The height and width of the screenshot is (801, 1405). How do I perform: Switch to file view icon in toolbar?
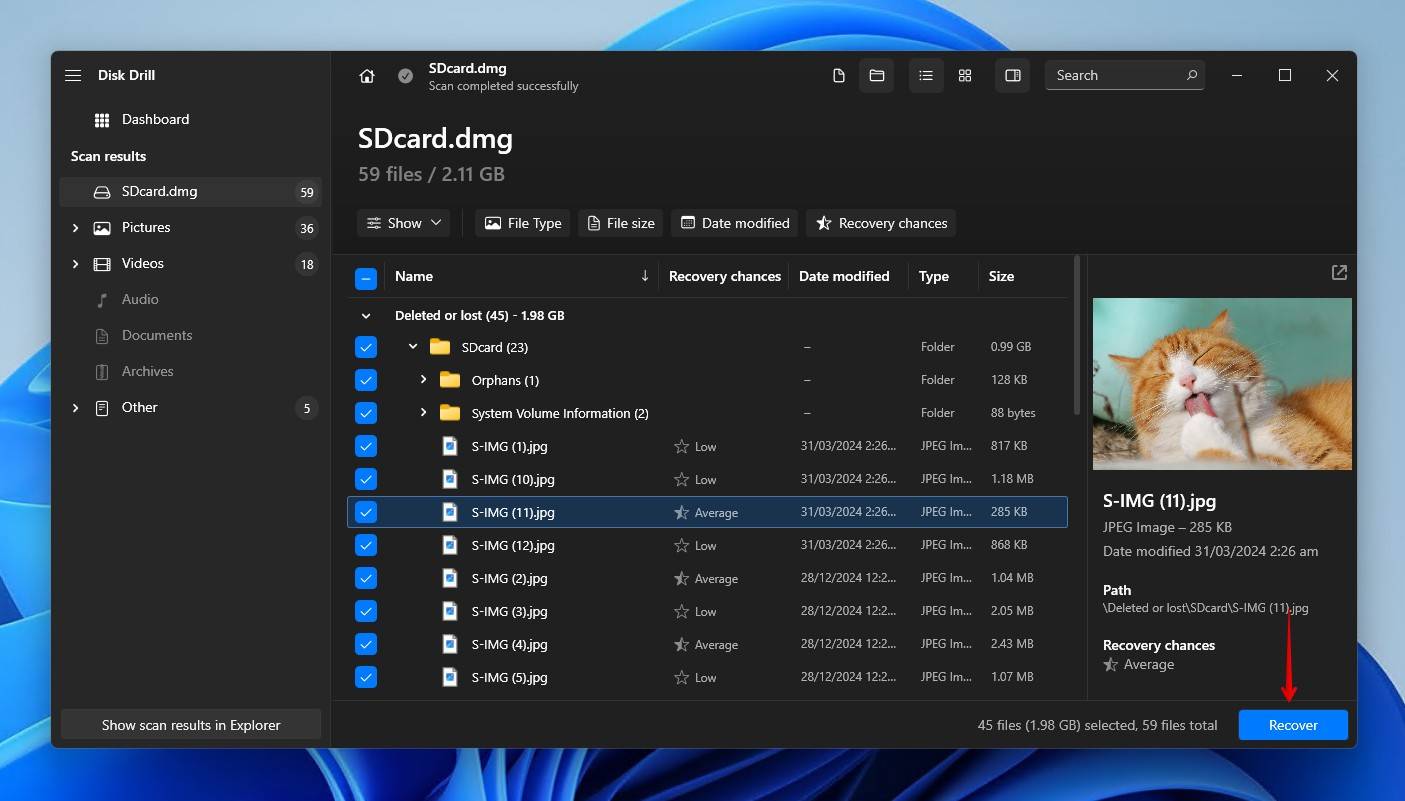(x=839, y=76)
